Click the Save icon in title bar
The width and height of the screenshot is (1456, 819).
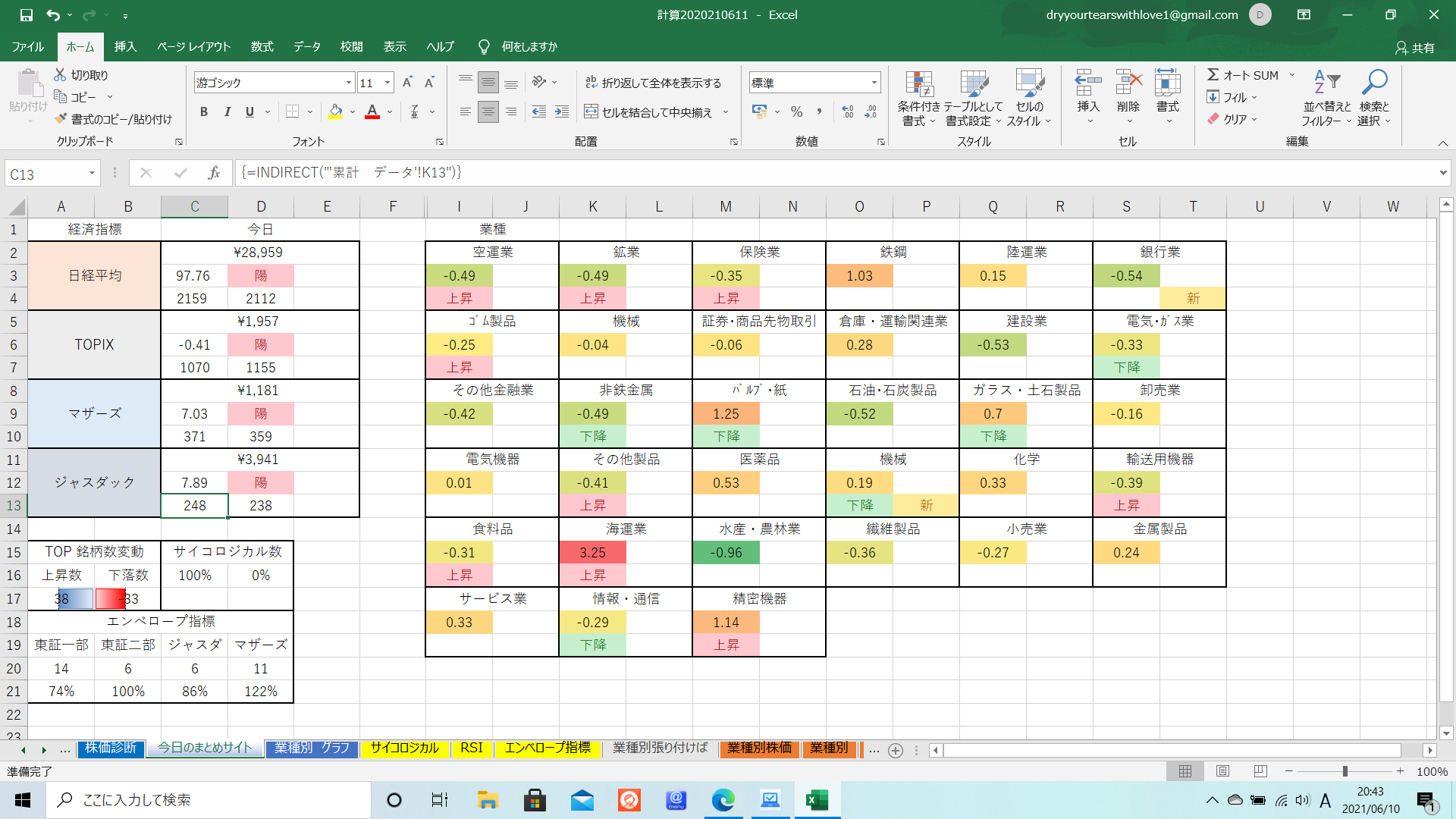point(26,14)
